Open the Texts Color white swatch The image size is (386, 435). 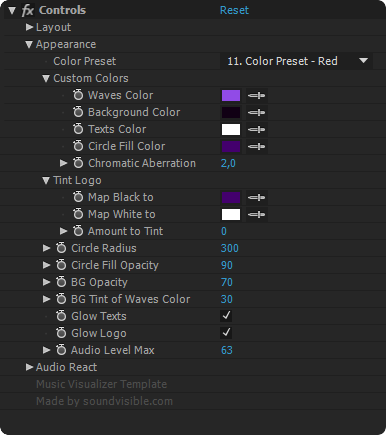tap(231, 129)
